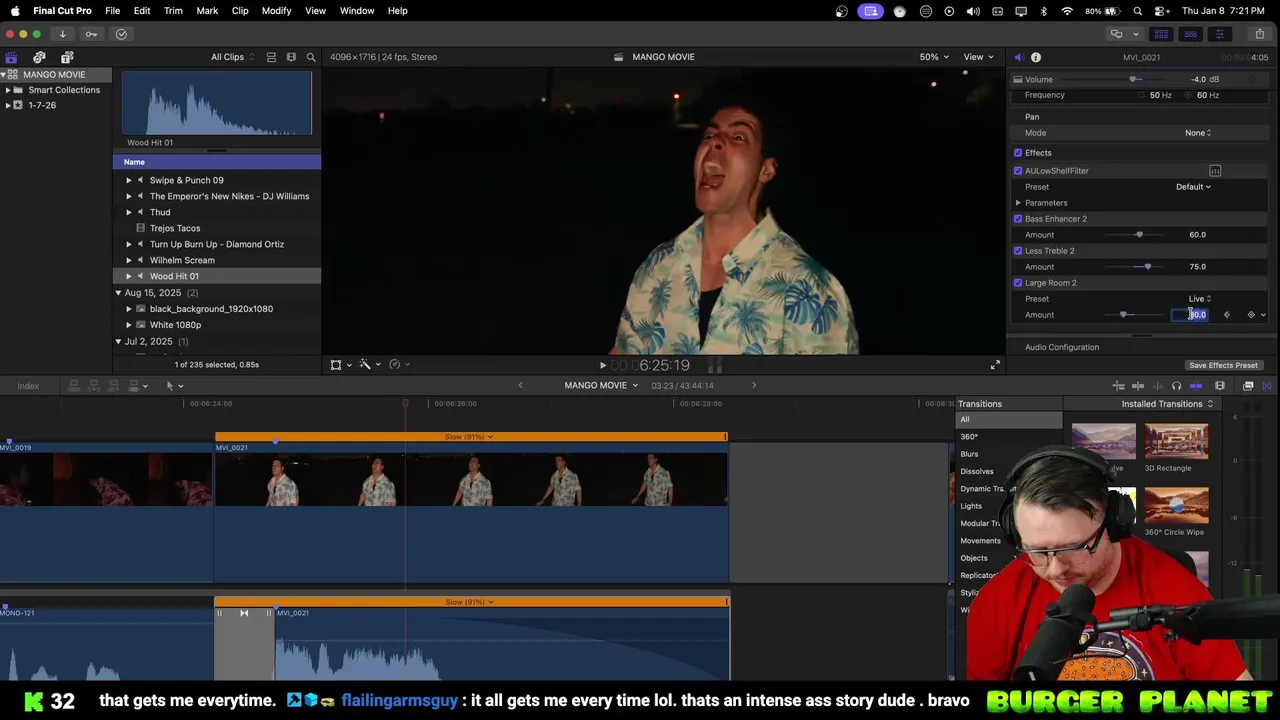Open the viewer View options dropdown
The width and height of the screenshot is (1280, 720).
tap(978, 57)
